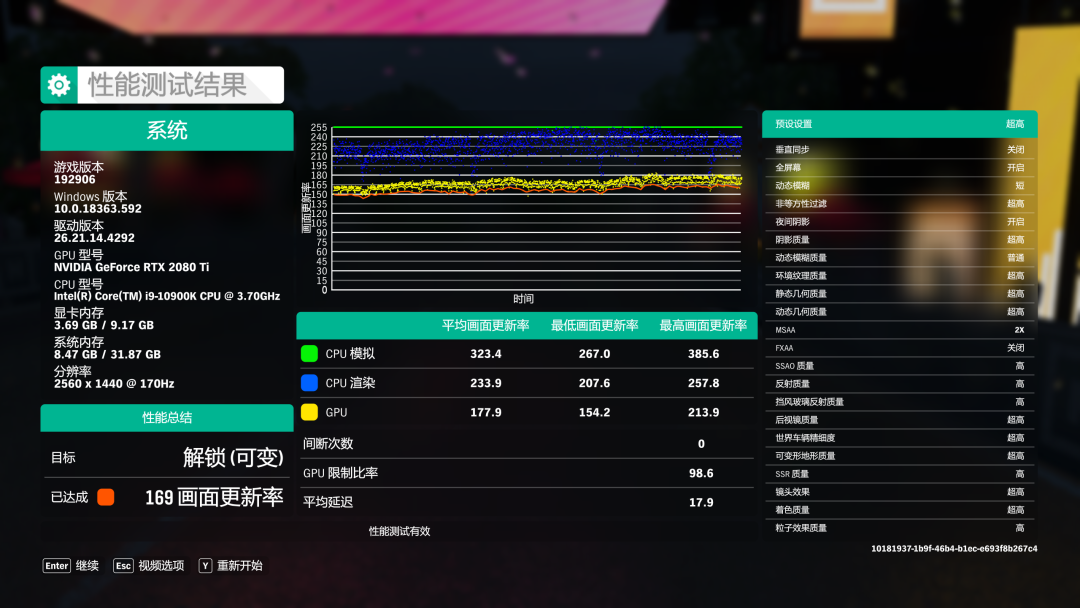Select the 全屏幕 setting row
This screenshot has width=1080, height=608.
pyautogui.click(x=900, y=167)
